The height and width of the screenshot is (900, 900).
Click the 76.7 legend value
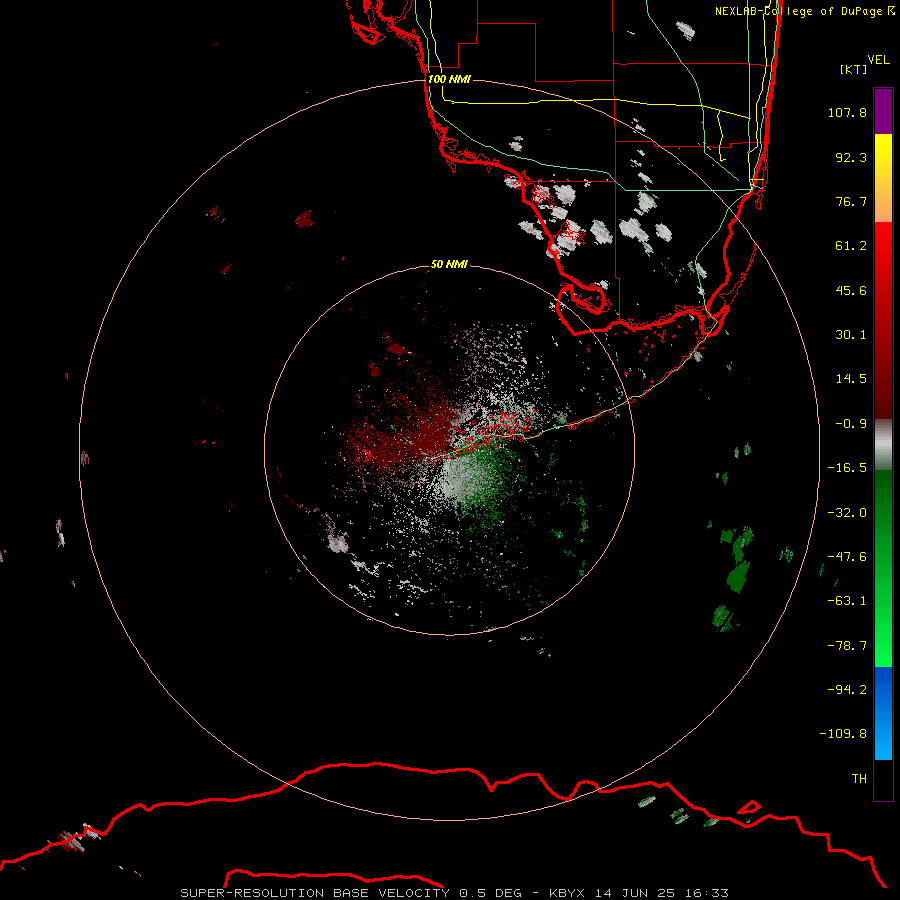[851, 201]
